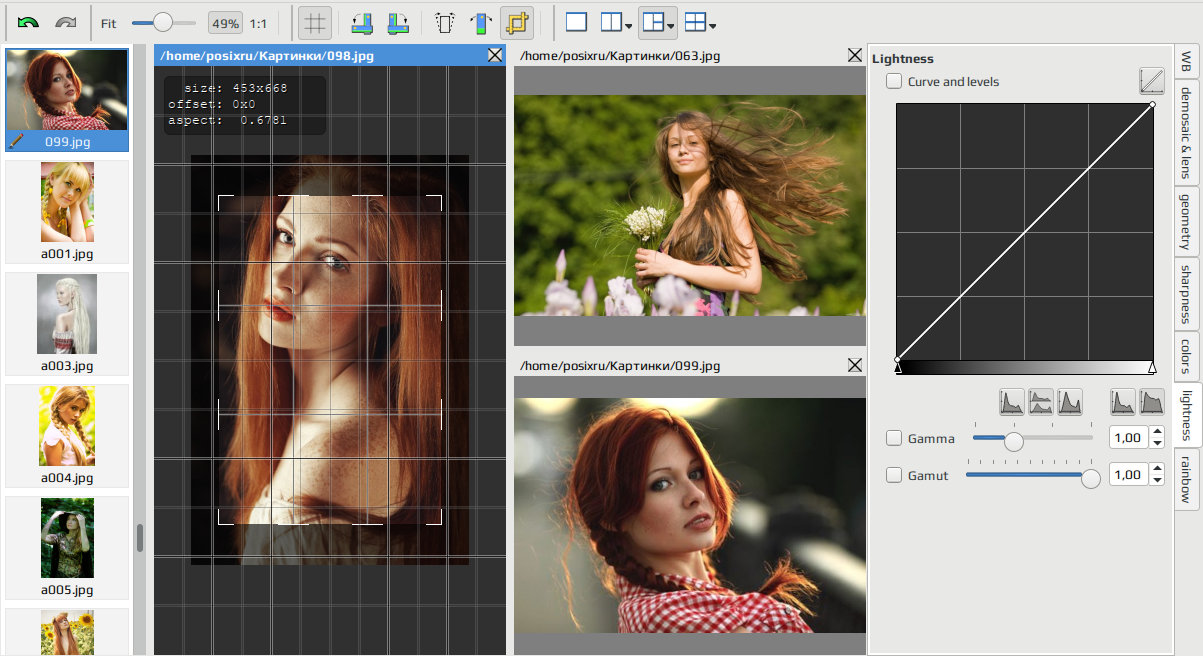Switch to the colors tab
The image size is (1203, 656).
point(1186,356)
